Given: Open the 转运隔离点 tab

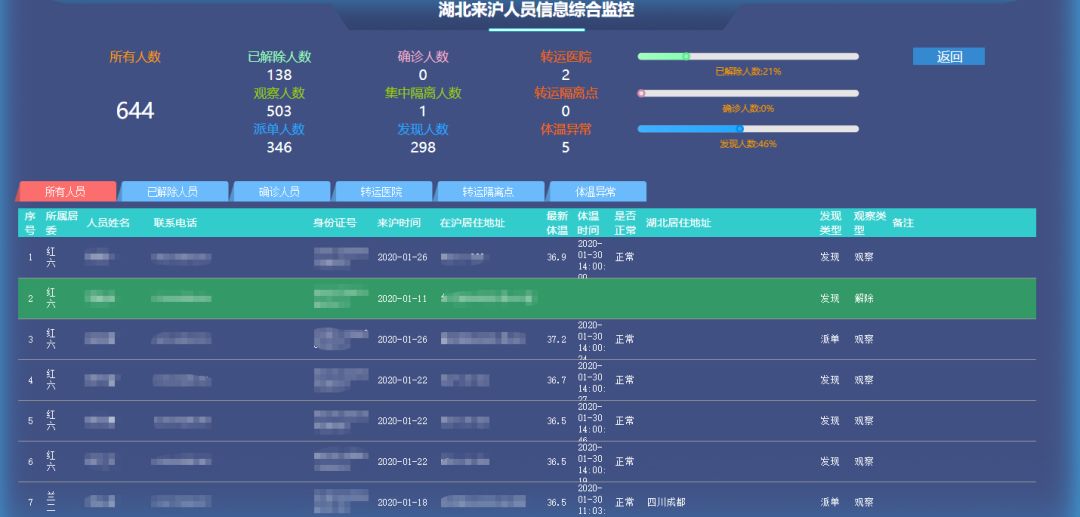Looking at the screenshot, I should 494,192.
